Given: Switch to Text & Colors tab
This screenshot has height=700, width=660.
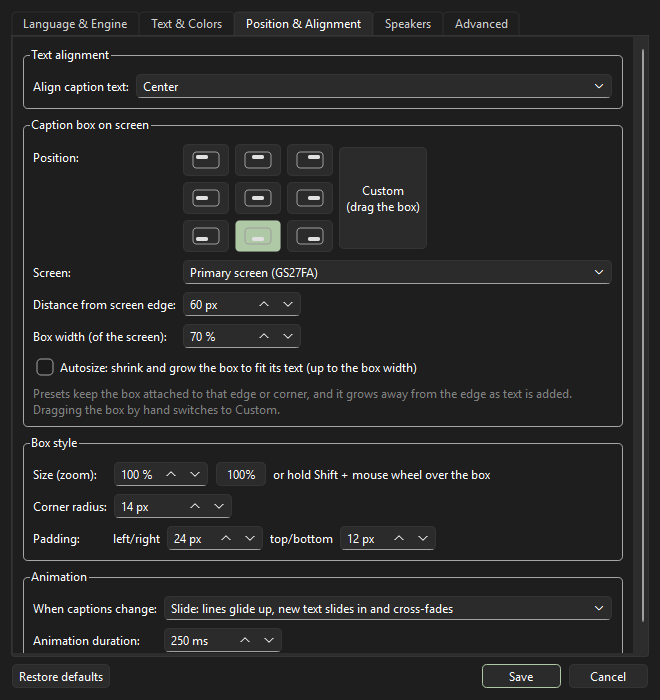Looking at the screenshot, I should (187, 24).
